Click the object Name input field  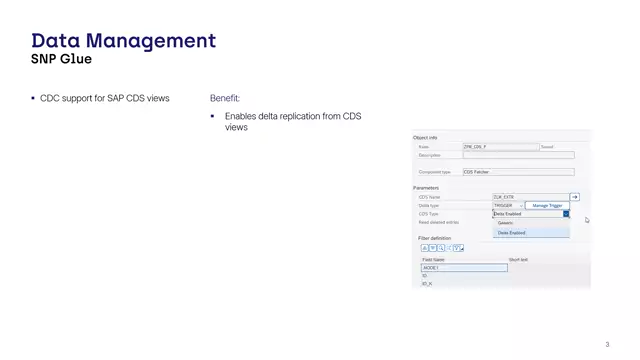[501, 147]
